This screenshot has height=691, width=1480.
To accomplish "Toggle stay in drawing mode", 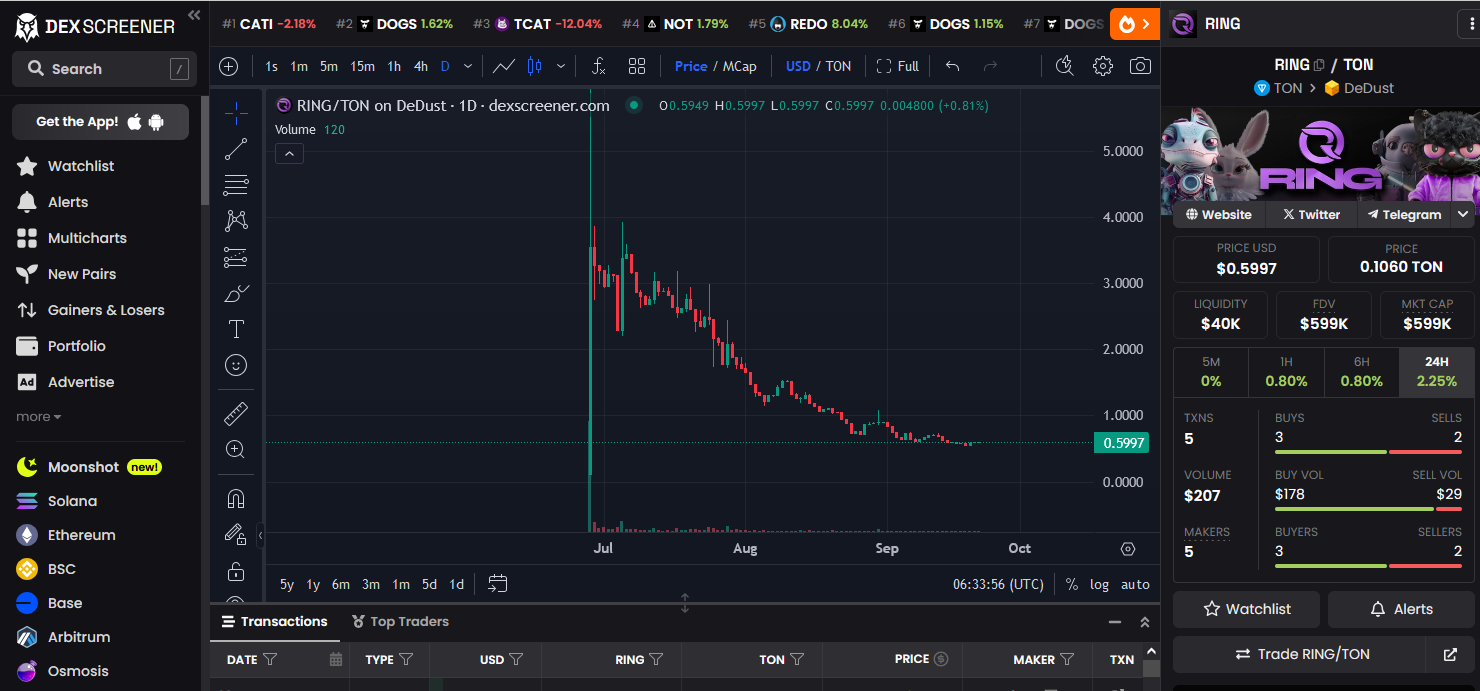I will tap(236, 534).
